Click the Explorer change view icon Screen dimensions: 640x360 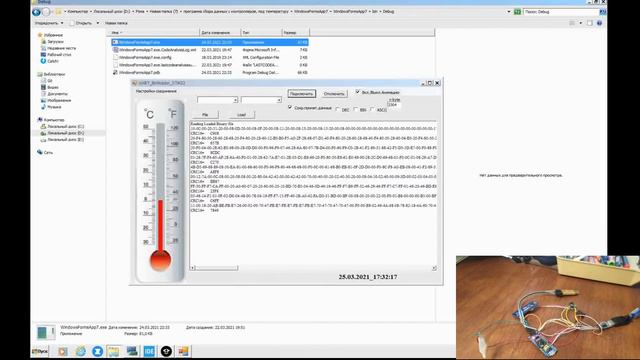click(572, 23)
